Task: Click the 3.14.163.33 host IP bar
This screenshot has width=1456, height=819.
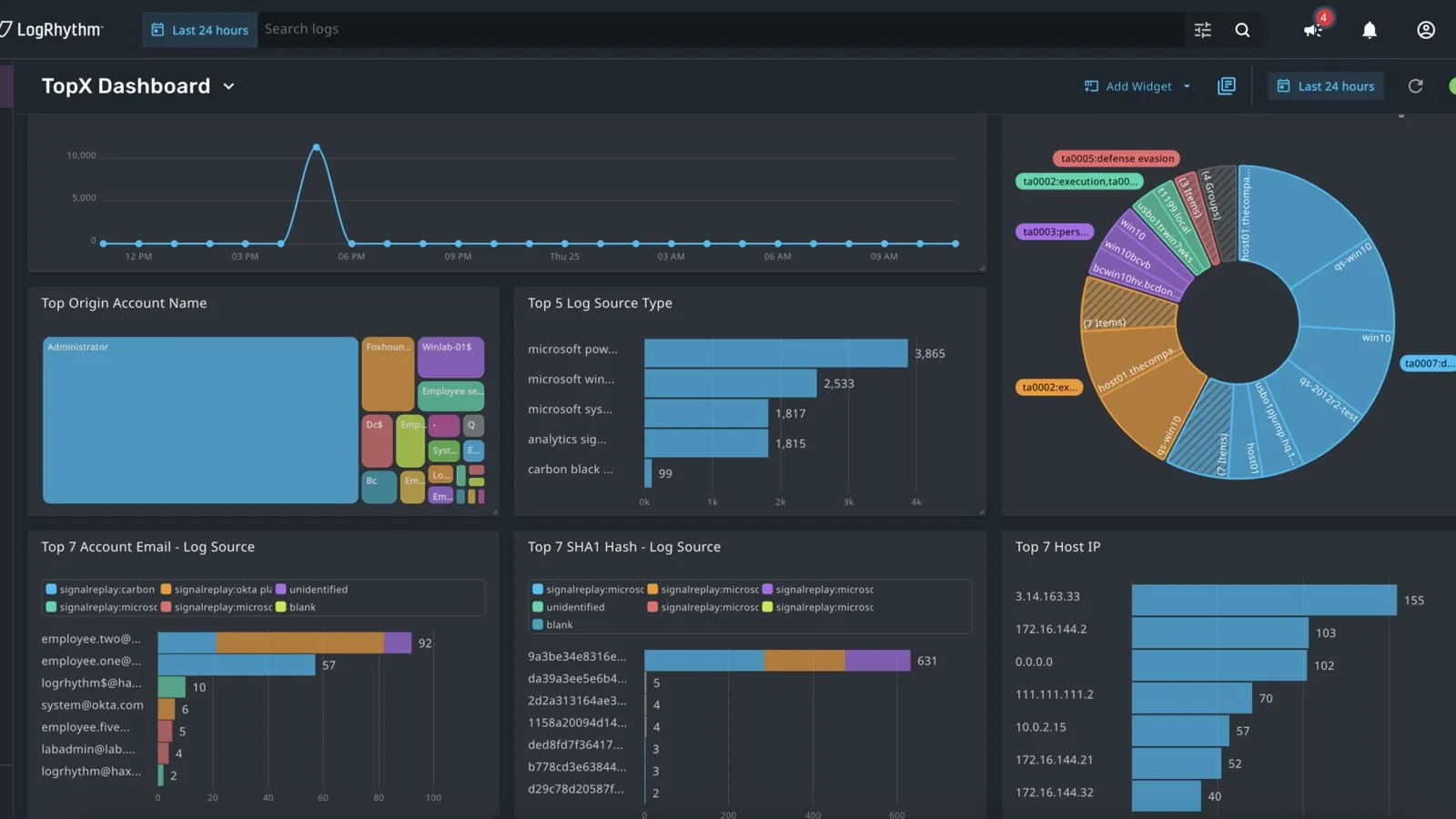Action: (x=1264, y=600)
